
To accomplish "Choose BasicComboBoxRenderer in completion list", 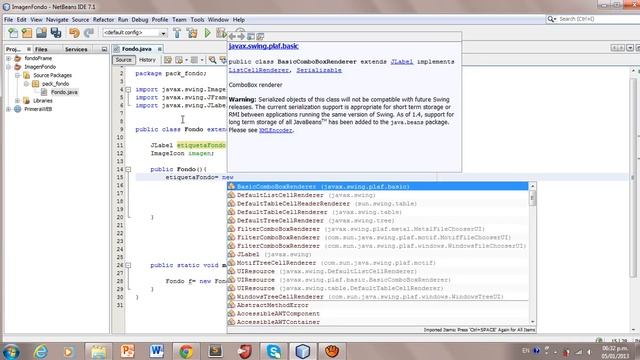I will [378, 187].
